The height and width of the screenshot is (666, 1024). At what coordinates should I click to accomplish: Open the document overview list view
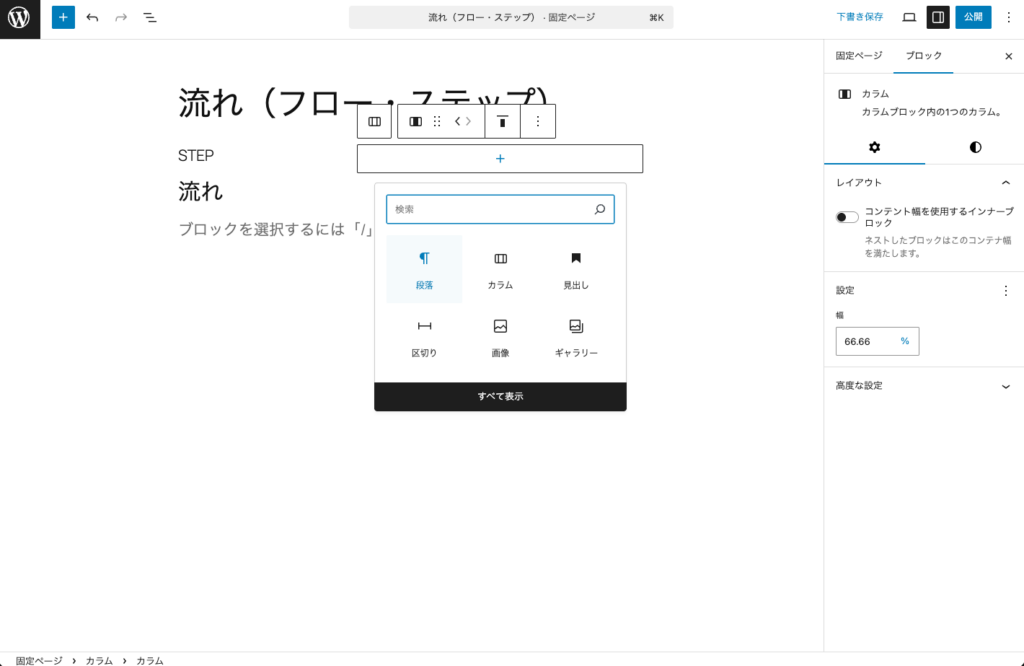point(150,17)
